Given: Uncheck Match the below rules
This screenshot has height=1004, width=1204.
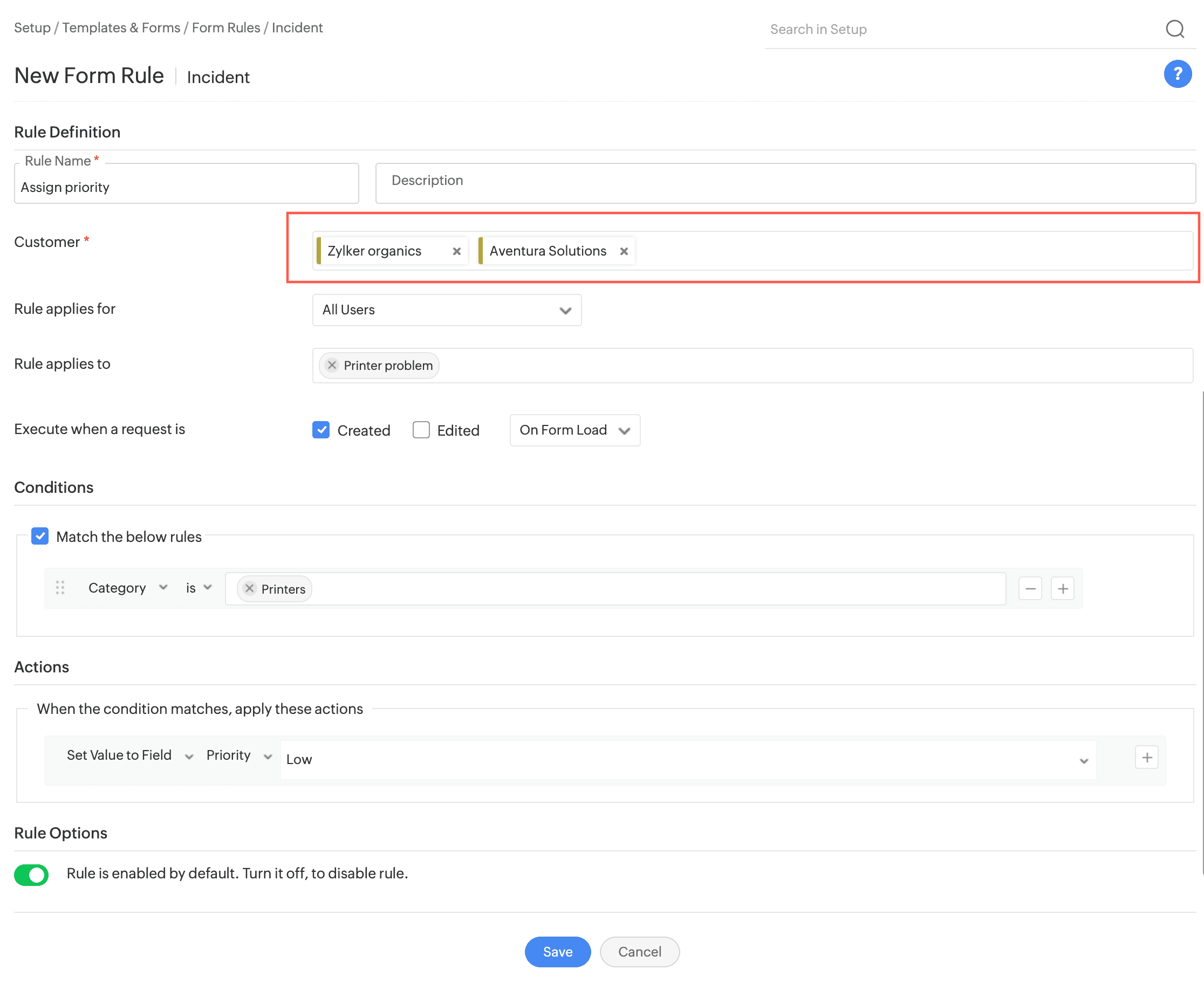Looking at the screenshot, I should (40, 537).
